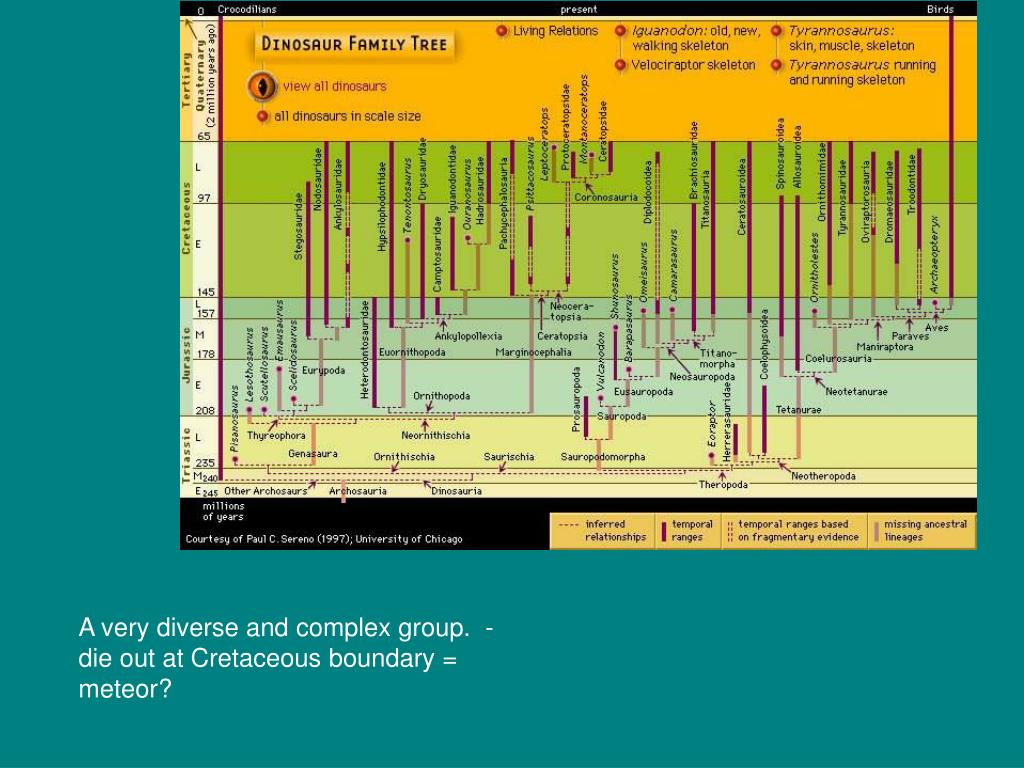This screenshot has height=768, width=1024.
Task: Select the Thyreophora label
Action: [x=276, y=436]
